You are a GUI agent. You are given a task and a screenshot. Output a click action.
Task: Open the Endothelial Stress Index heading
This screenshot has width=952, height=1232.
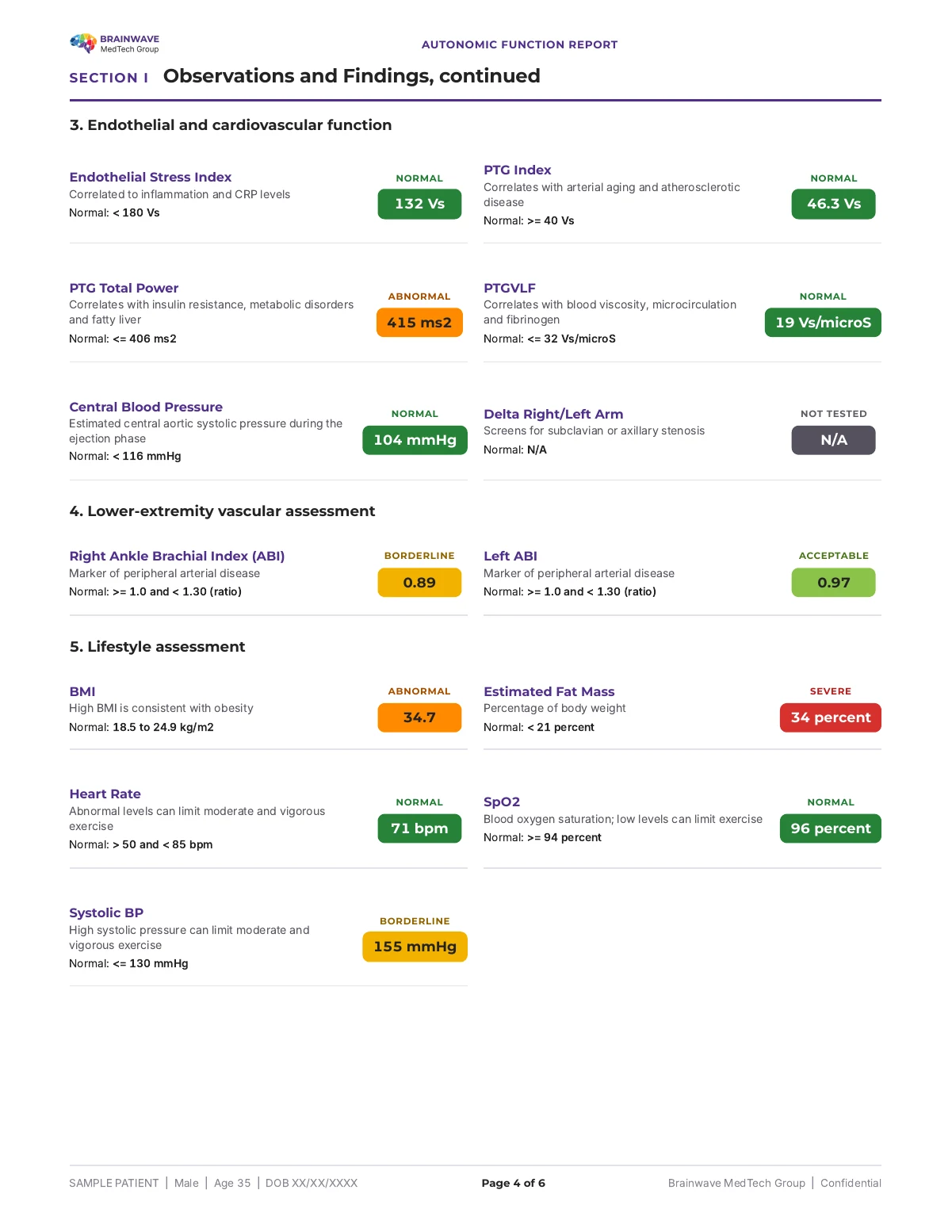151,177
